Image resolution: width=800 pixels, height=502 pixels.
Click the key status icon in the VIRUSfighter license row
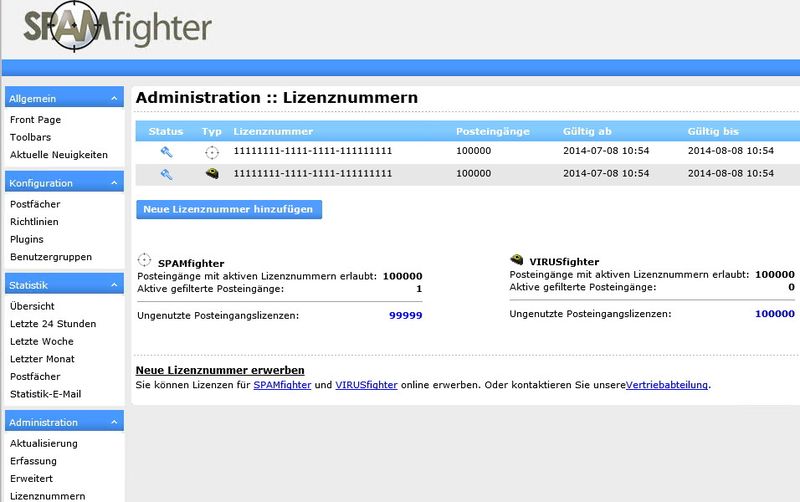[166, 174]
